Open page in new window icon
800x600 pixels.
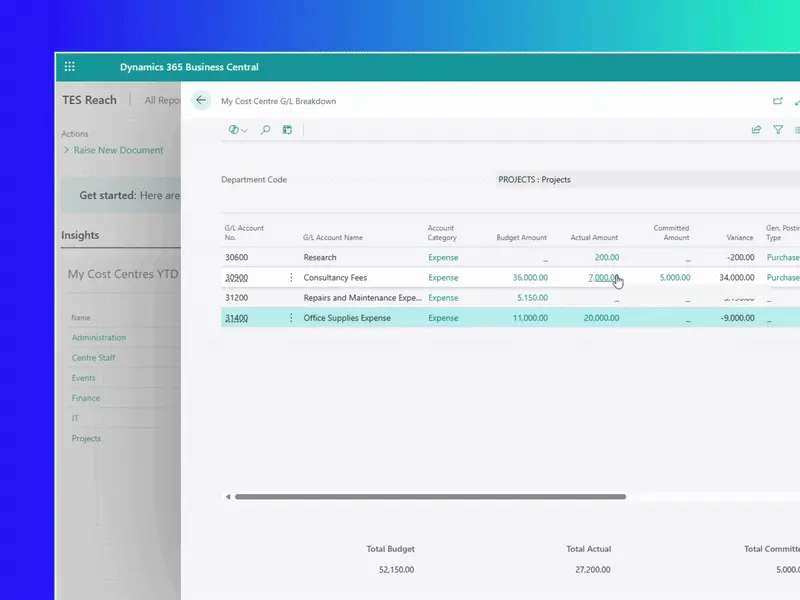point(778,101)
